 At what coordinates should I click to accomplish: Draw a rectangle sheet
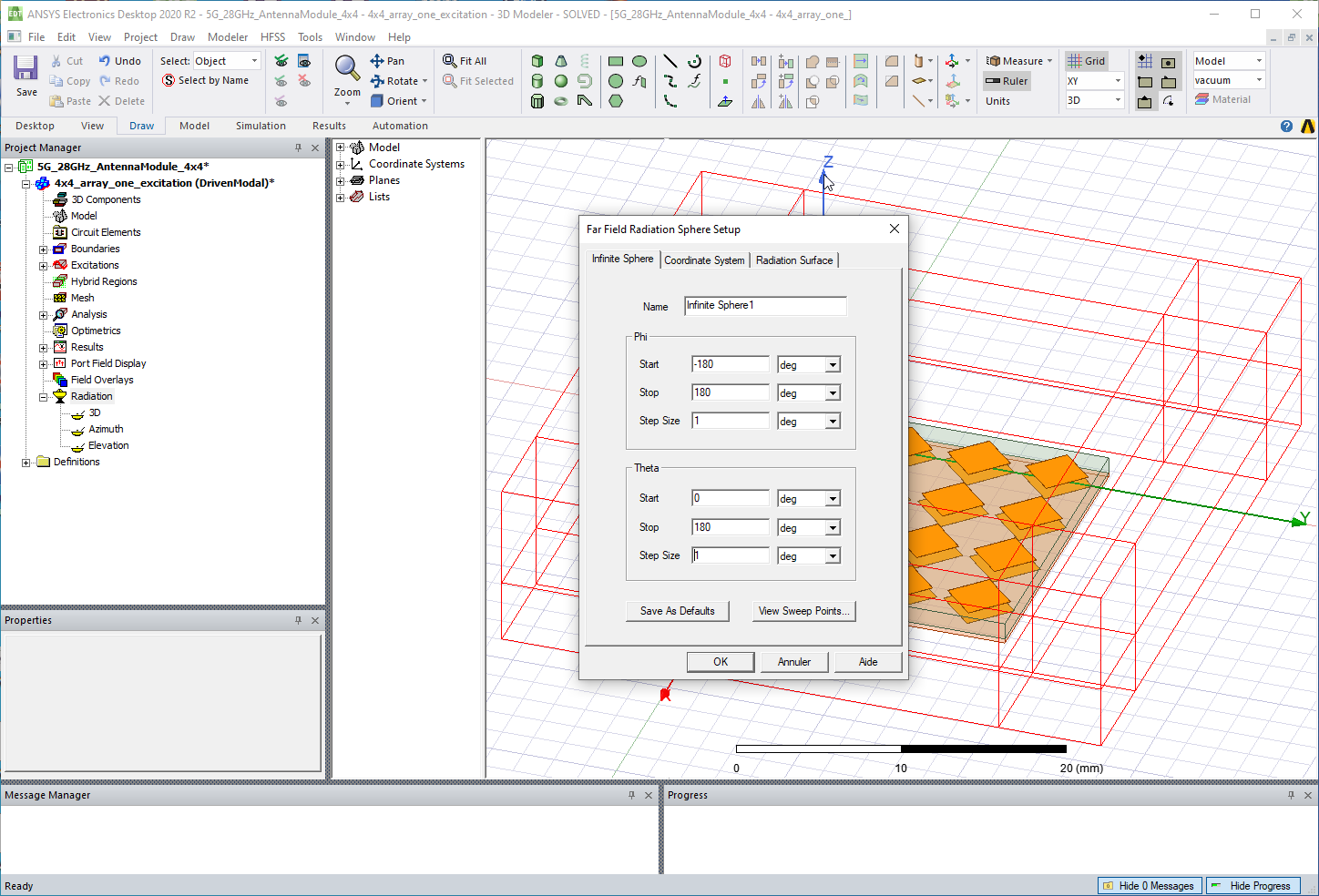click(x=616, y=61)
